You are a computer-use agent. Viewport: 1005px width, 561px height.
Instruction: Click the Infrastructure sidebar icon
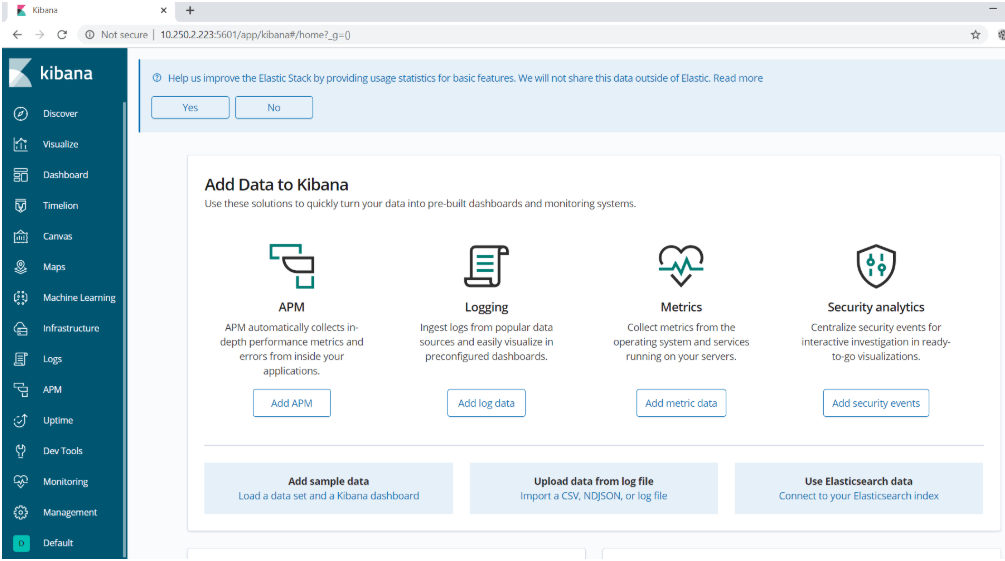coord(21,328)
